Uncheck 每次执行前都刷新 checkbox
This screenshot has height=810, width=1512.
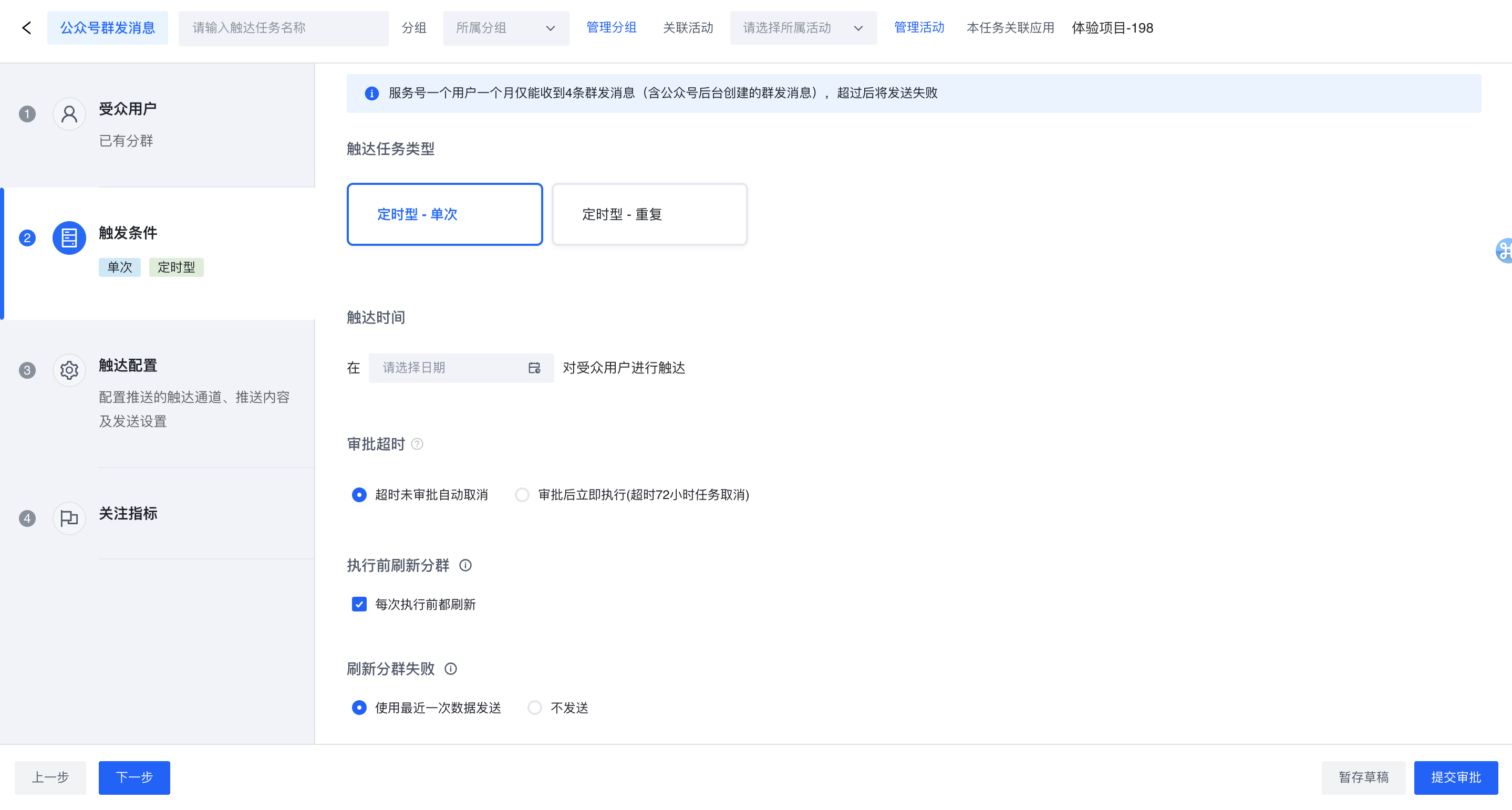pos(359,604)
